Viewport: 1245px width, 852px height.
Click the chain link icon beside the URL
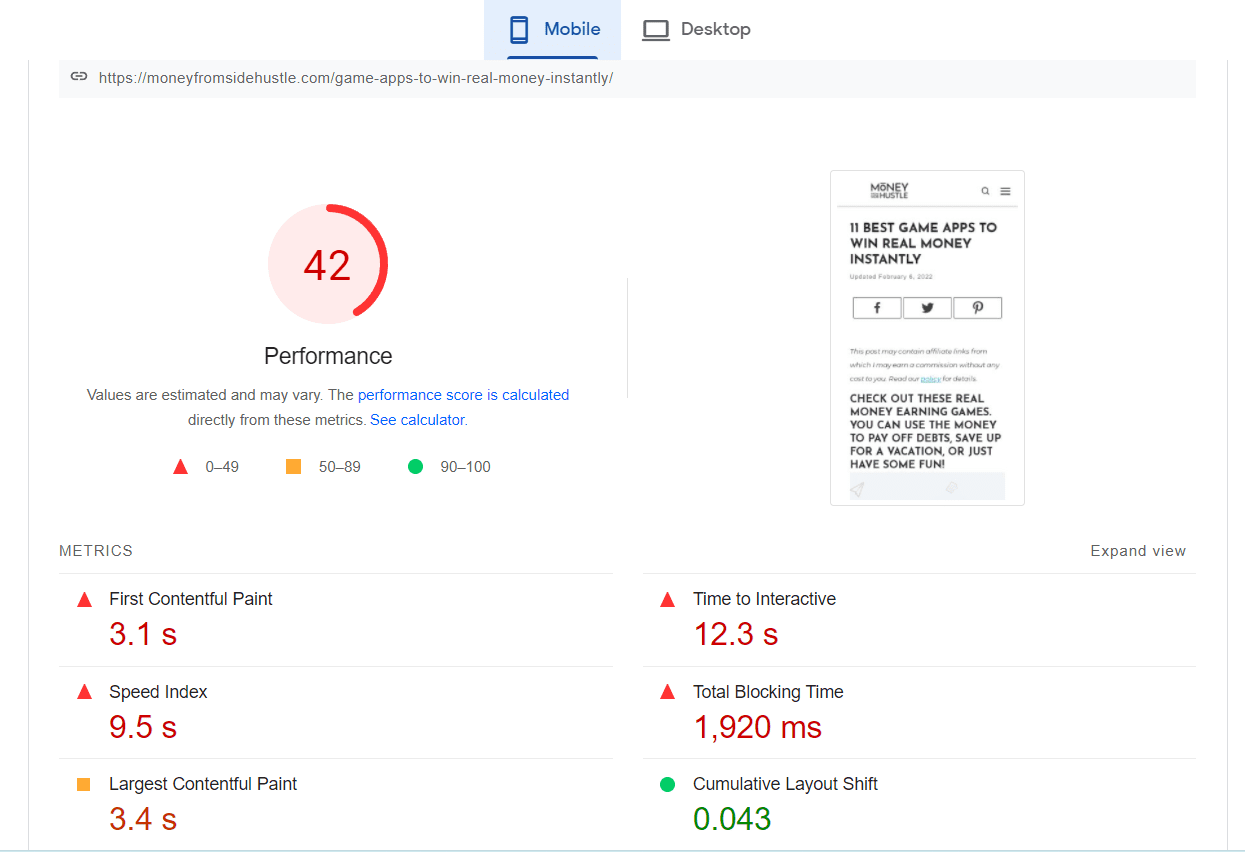(x=80, y=75)
